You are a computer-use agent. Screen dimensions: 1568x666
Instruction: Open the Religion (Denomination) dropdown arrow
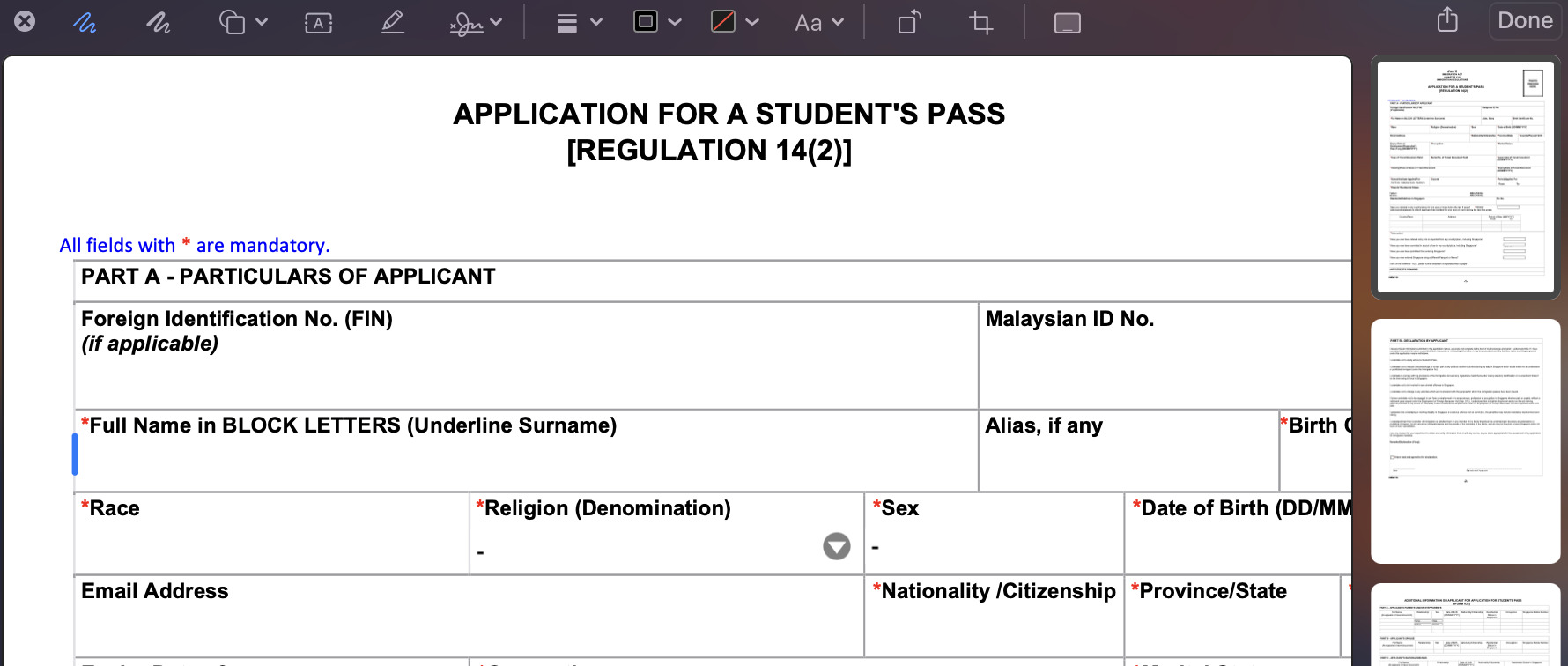tap(837, 546)
